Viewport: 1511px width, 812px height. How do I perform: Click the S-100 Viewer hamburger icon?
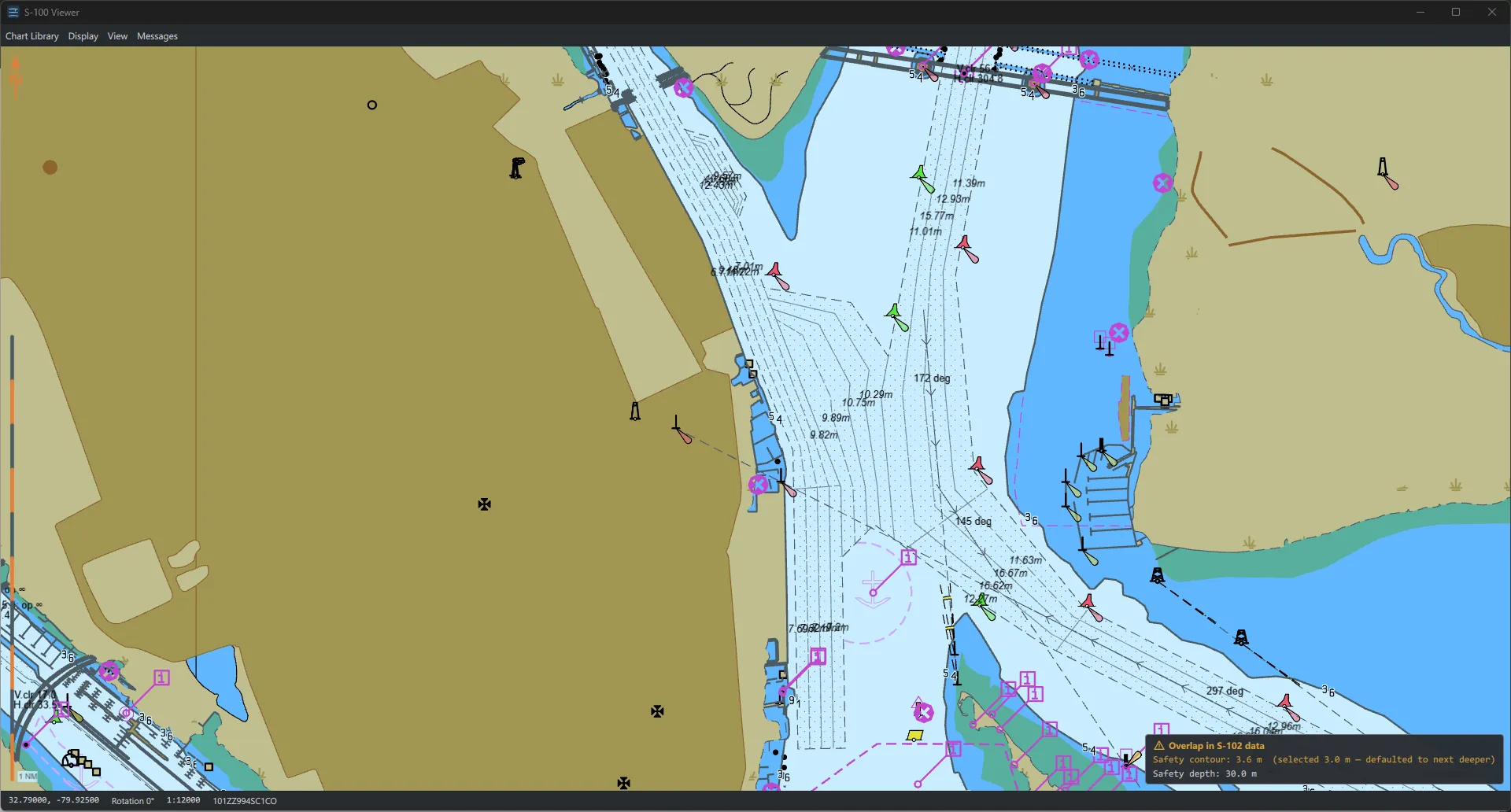[13, 12]
